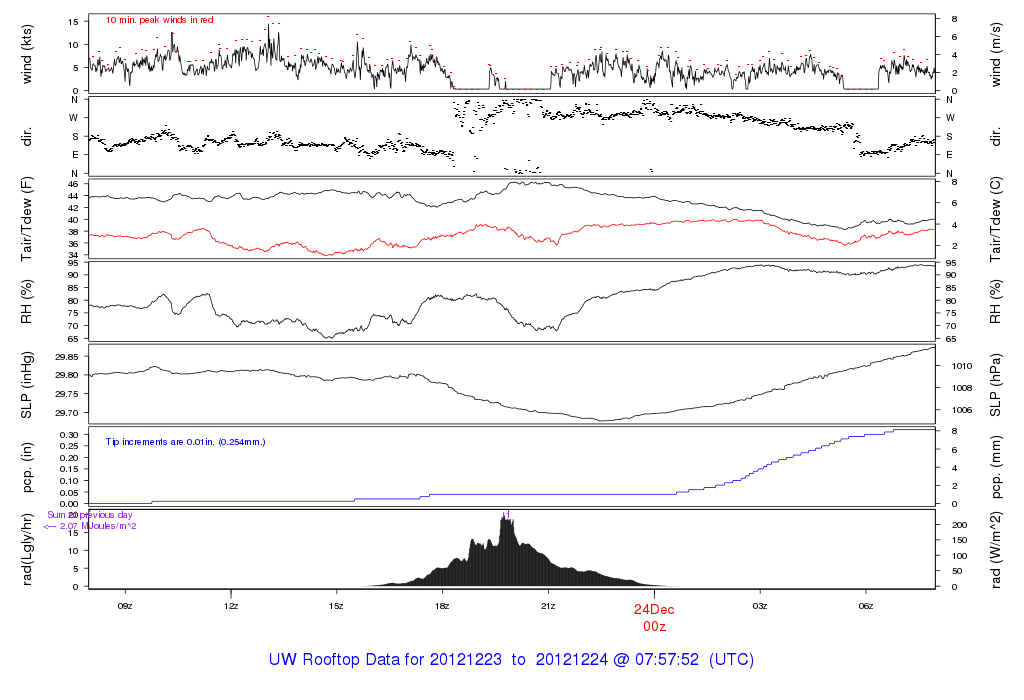Click the 'Tair/Tdew (C)' axis label
Image resolution: width=1024 pixels, height=700 pixels.
pyautogui.click(x=995, y=219)
